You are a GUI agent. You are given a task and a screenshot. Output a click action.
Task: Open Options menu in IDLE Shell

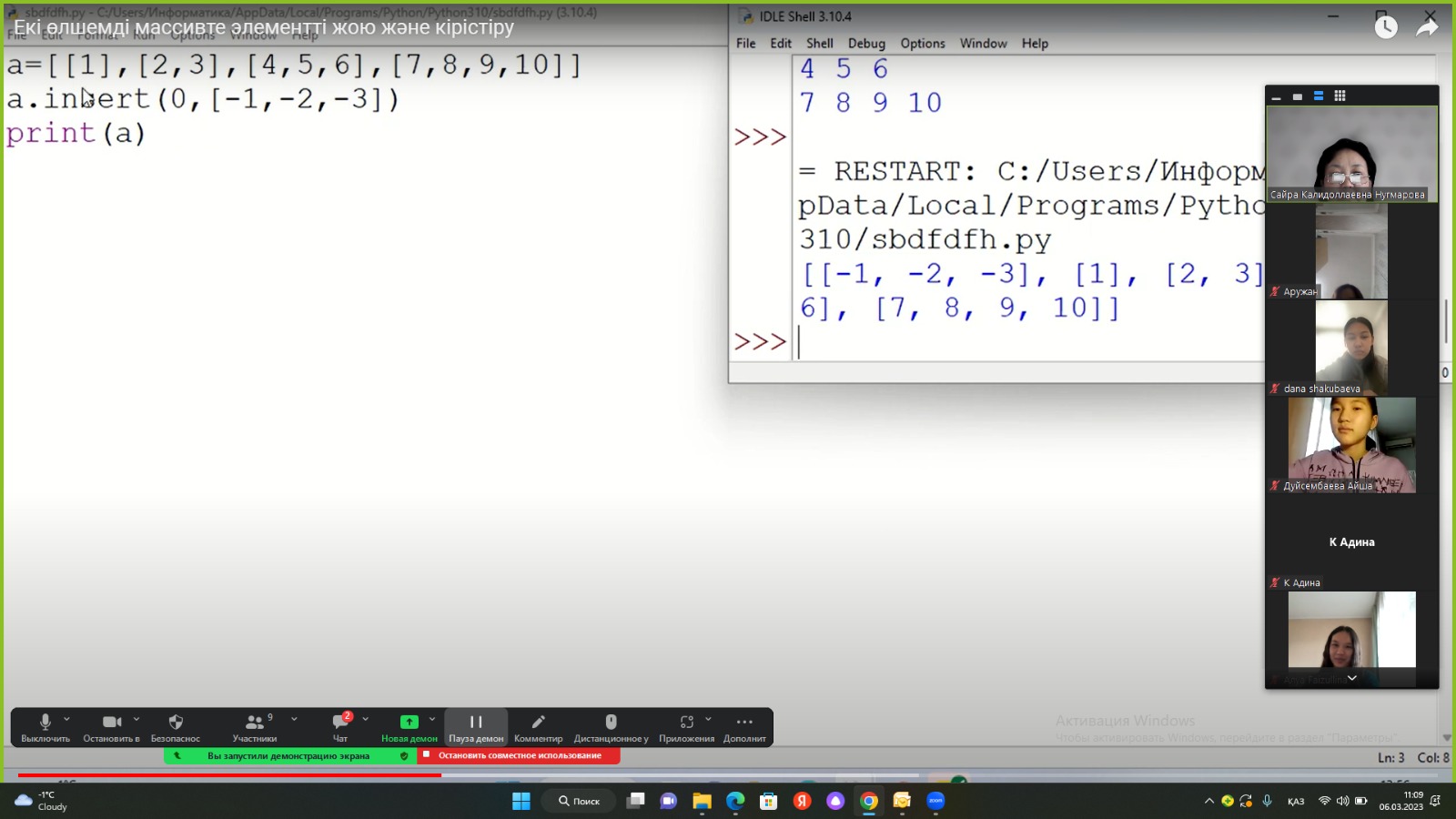click(923, 43)
